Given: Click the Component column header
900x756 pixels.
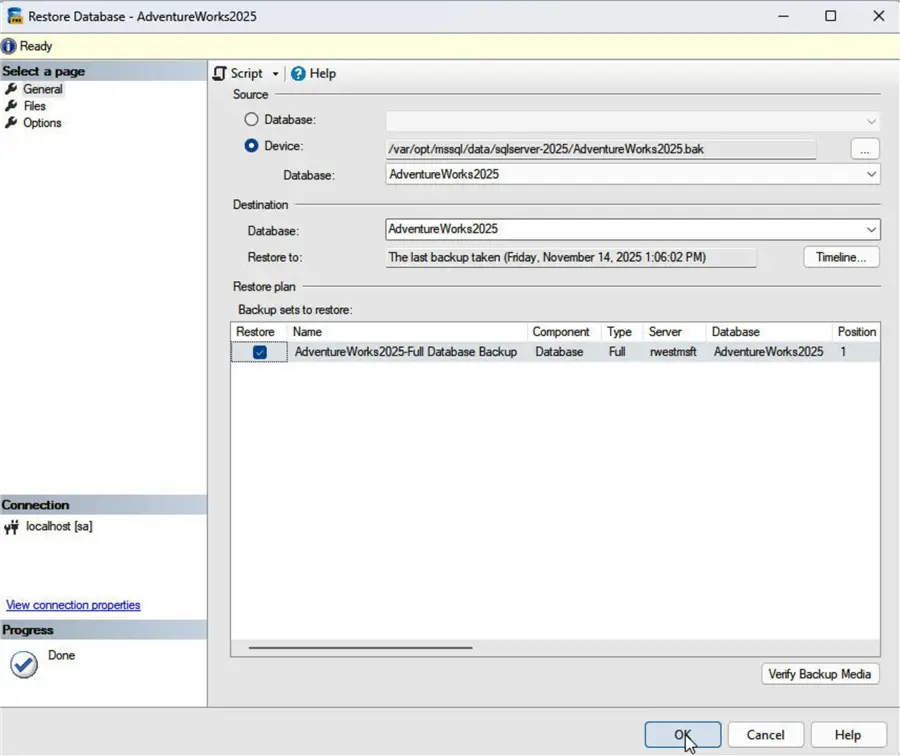Looking at the screenshot, I should [x=564, y=332].
